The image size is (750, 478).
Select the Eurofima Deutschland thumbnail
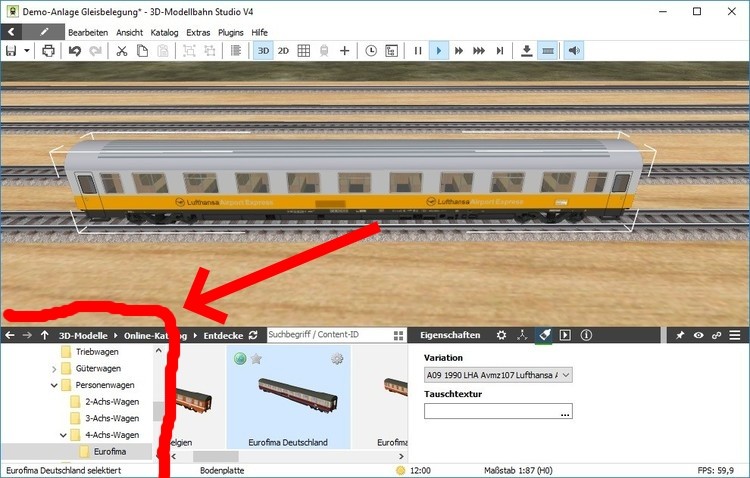click(x=288, y=397)
